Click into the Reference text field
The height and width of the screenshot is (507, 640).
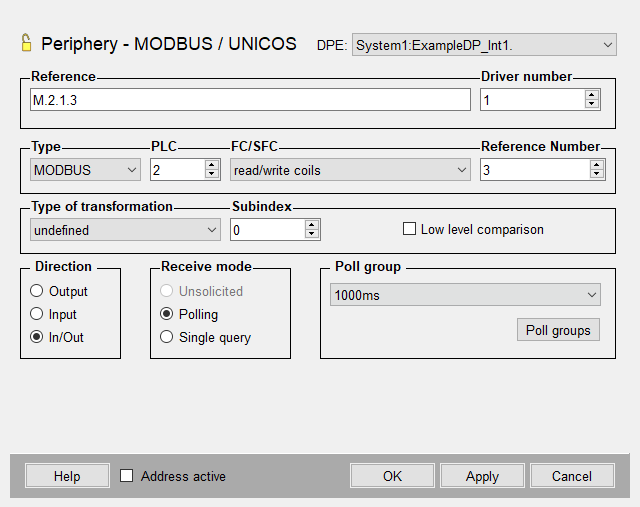tap(250, 100)
